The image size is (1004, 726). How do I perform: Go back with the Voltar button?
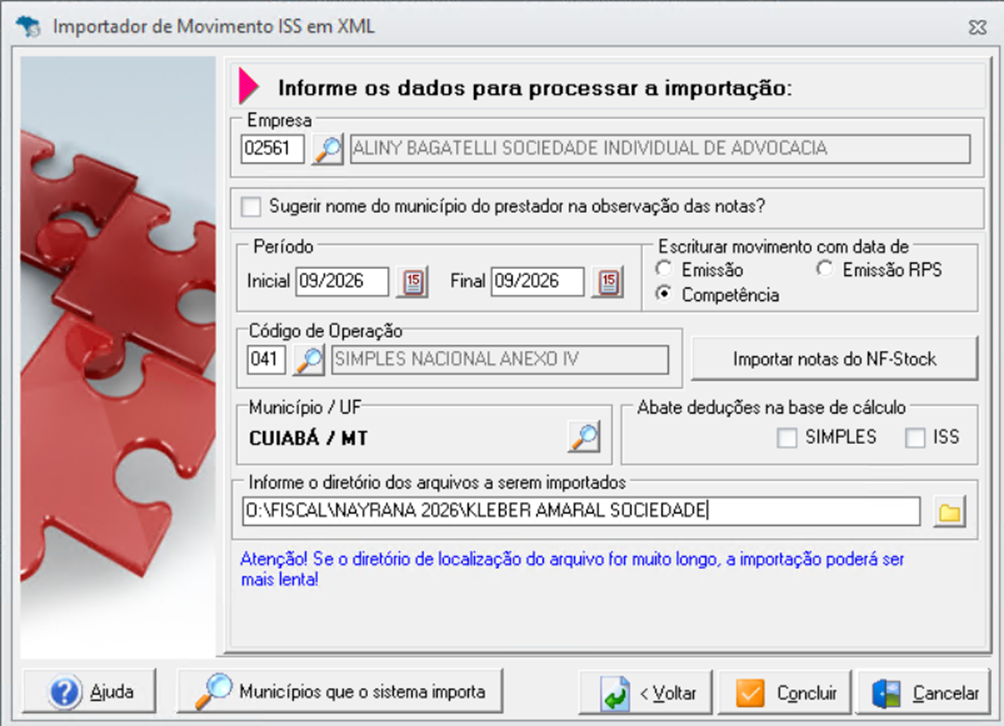click(645, 693)
